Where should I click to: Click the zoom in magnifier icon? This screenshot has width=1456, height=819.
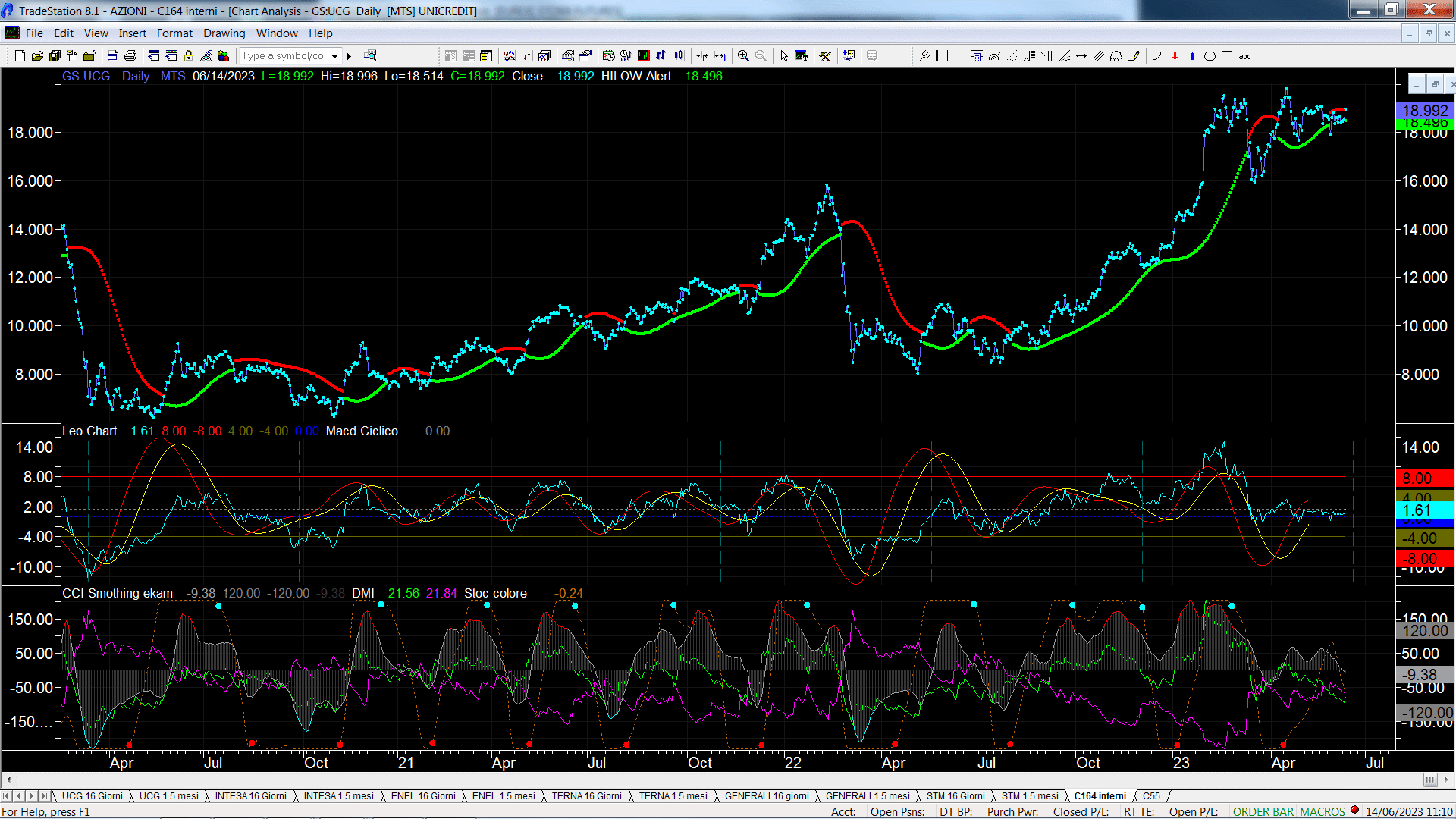point(743,56)
